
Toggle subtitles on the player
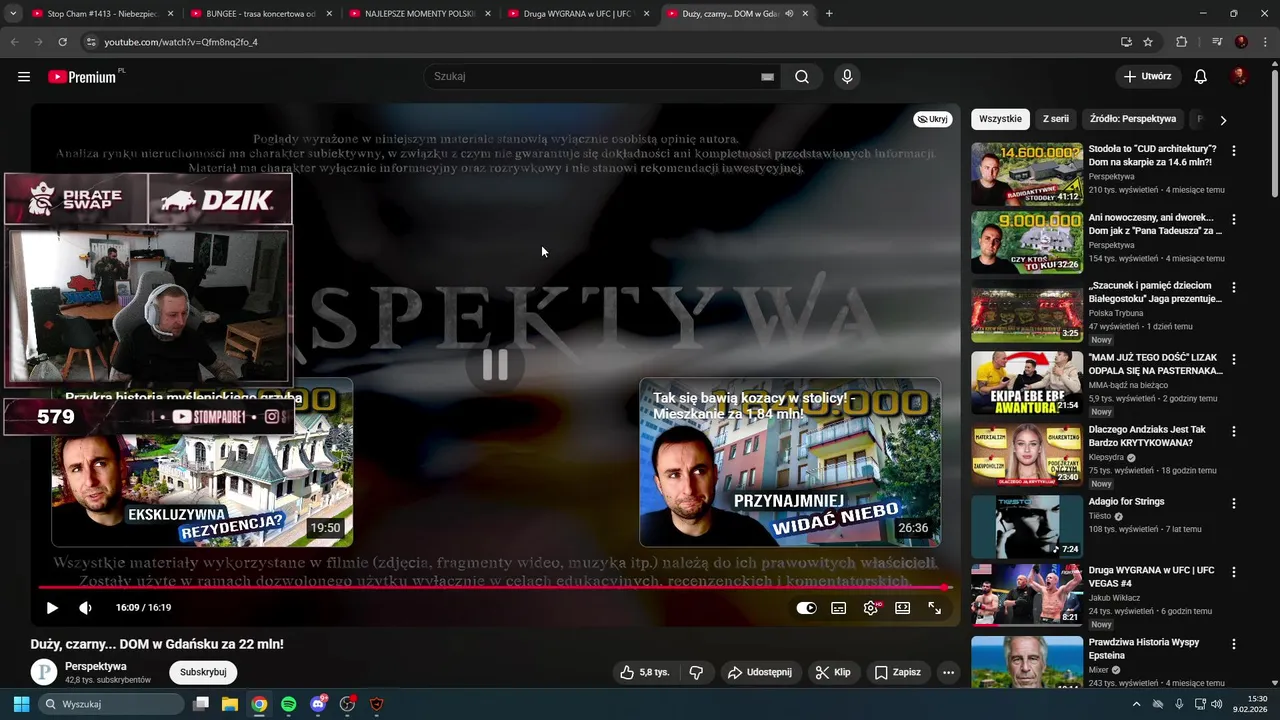[x=839, y=608]
